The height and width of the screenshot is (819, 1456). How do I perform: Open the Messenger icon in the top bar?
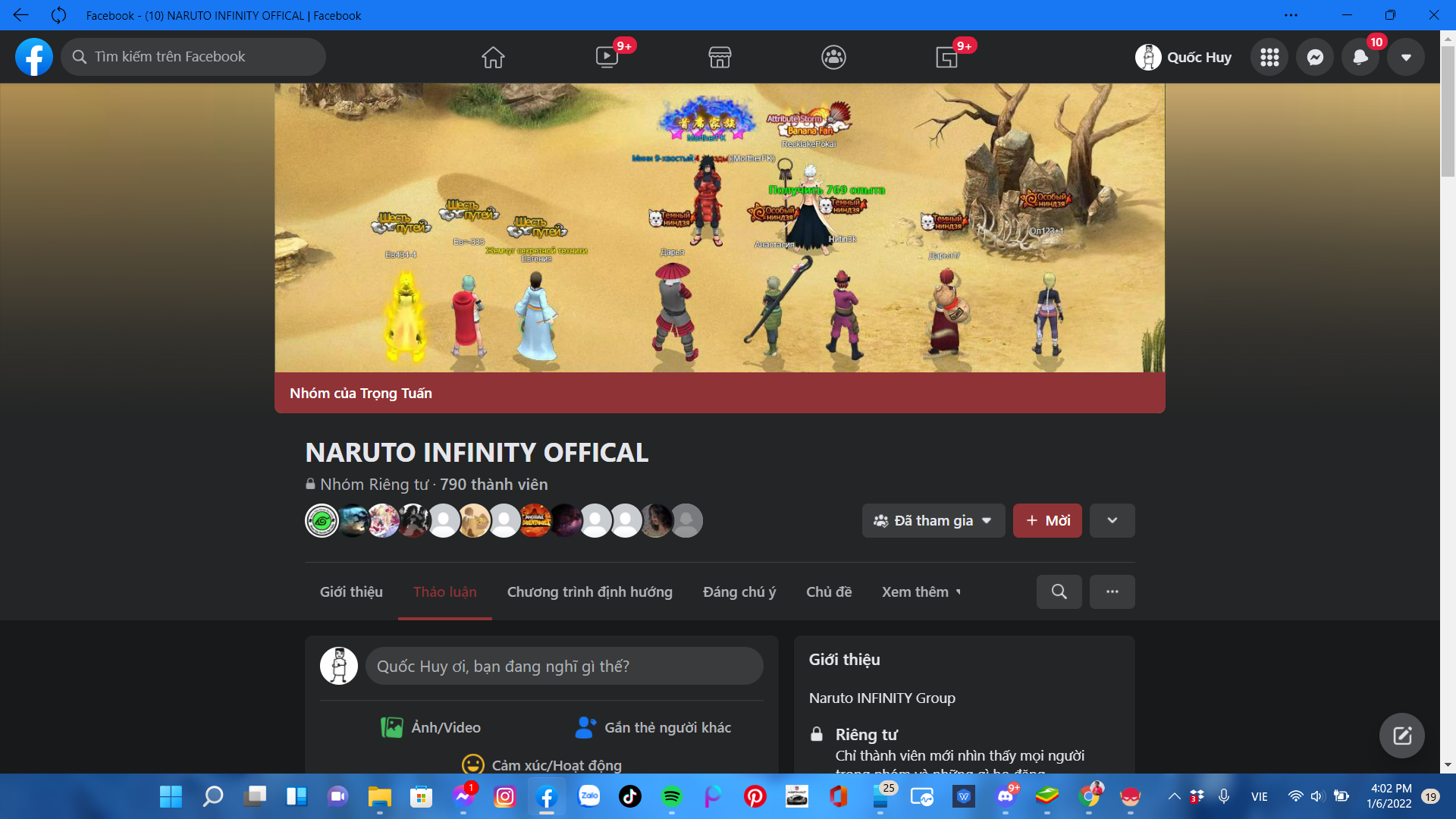(x=1315, y=57)
